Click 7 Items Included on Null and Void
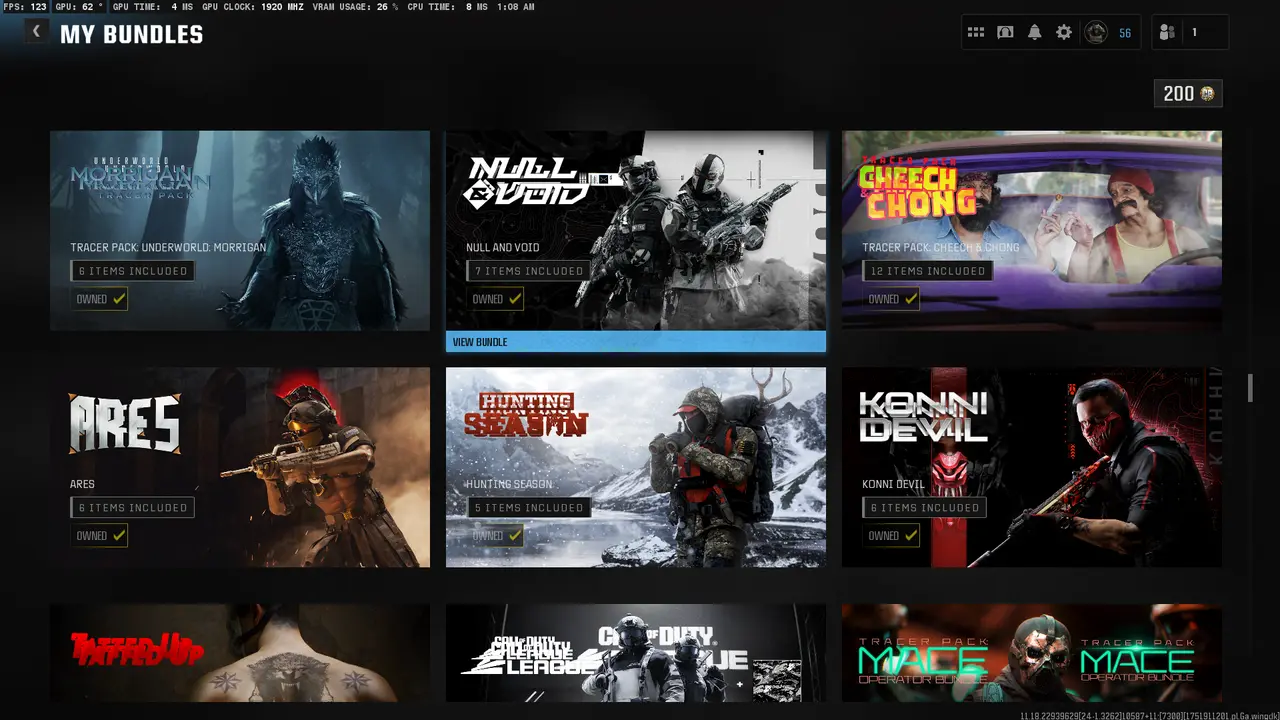This screenshot has height=720, width=1280. pos(529,271)
